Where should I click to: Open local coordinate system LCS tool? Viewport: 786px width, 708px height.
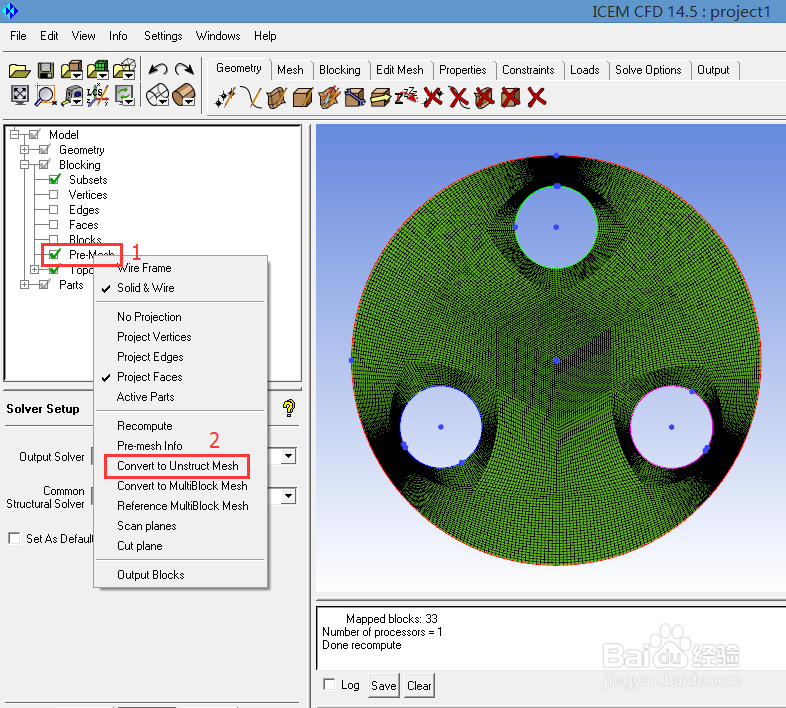click(98, 95)
